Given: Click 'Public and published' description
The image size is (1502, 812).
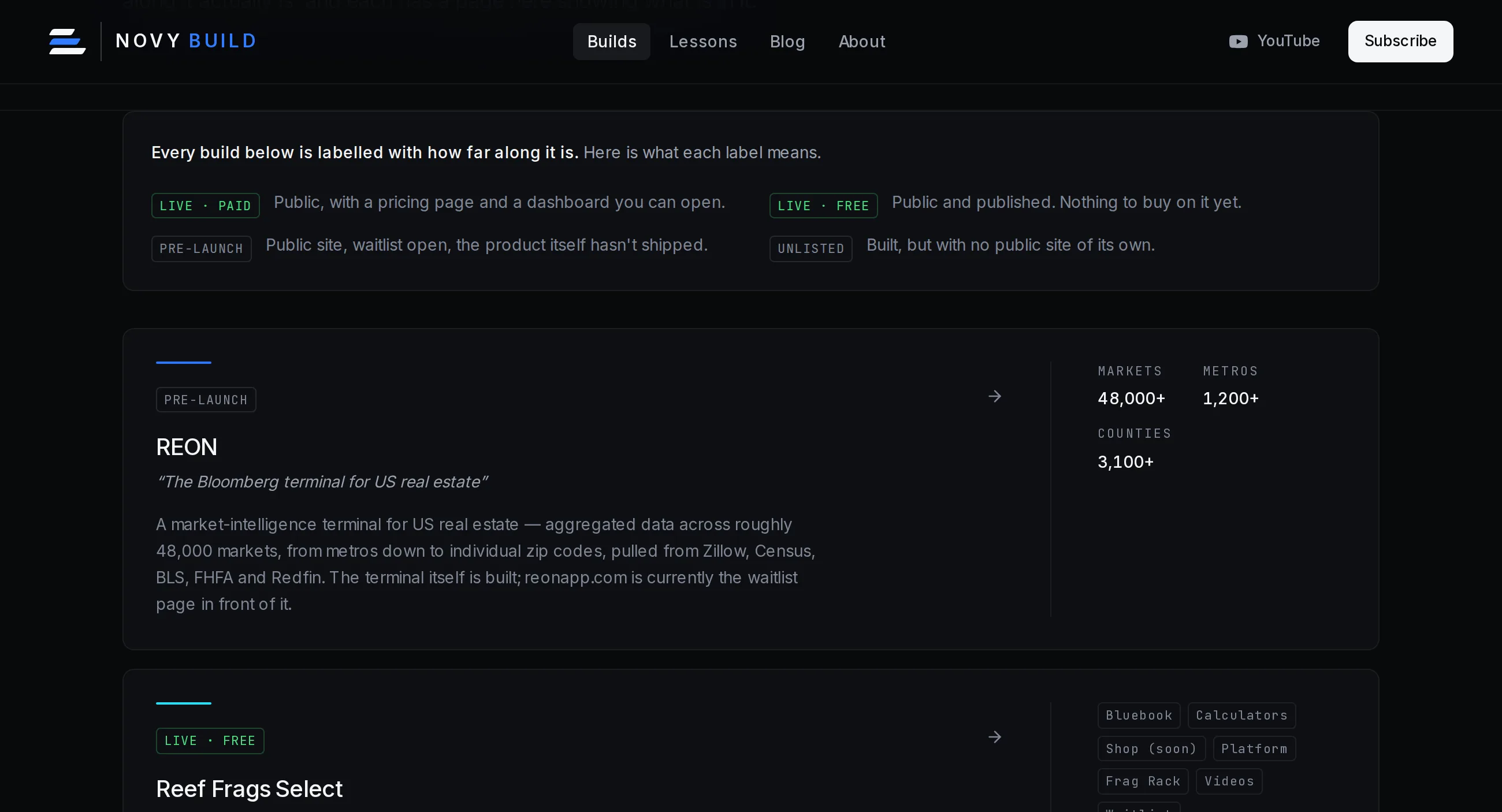Looking at the screenshot, I should click(1066, 202).
